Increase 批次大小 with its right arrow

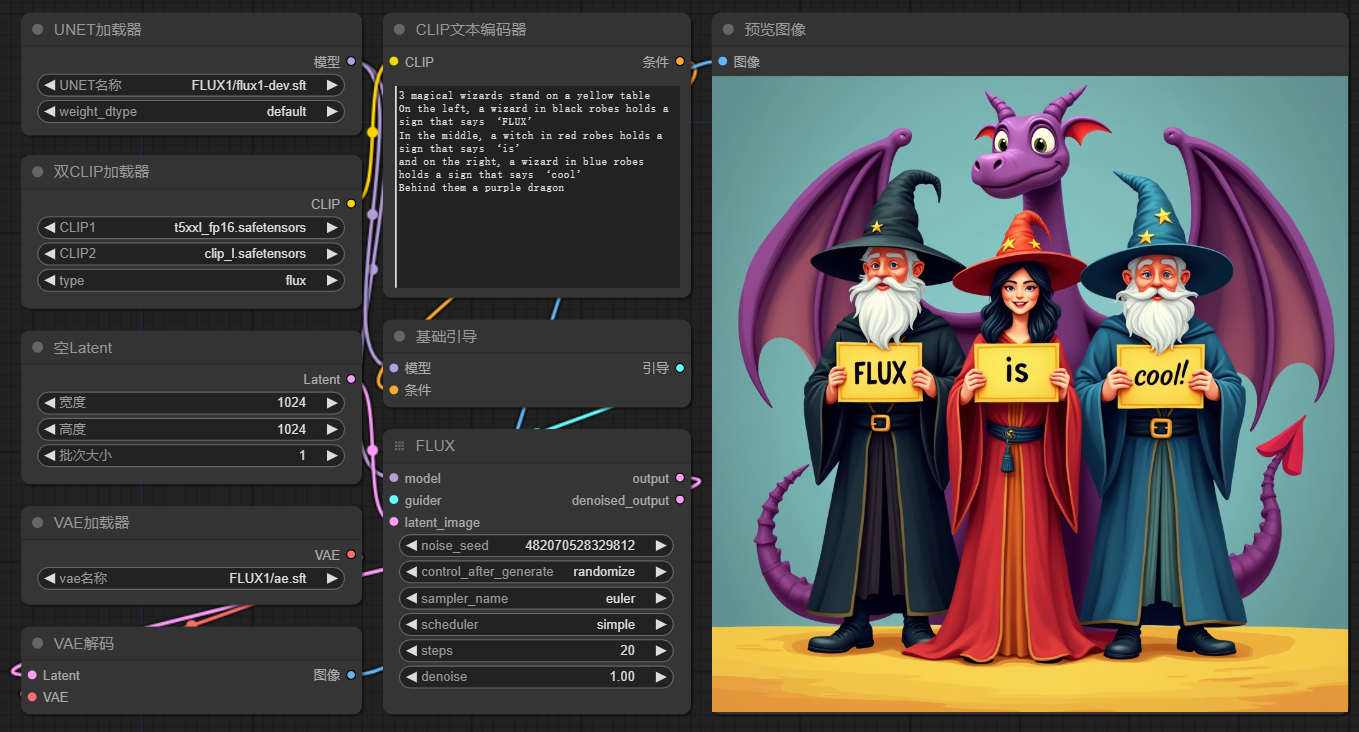(x=332, y=456)
